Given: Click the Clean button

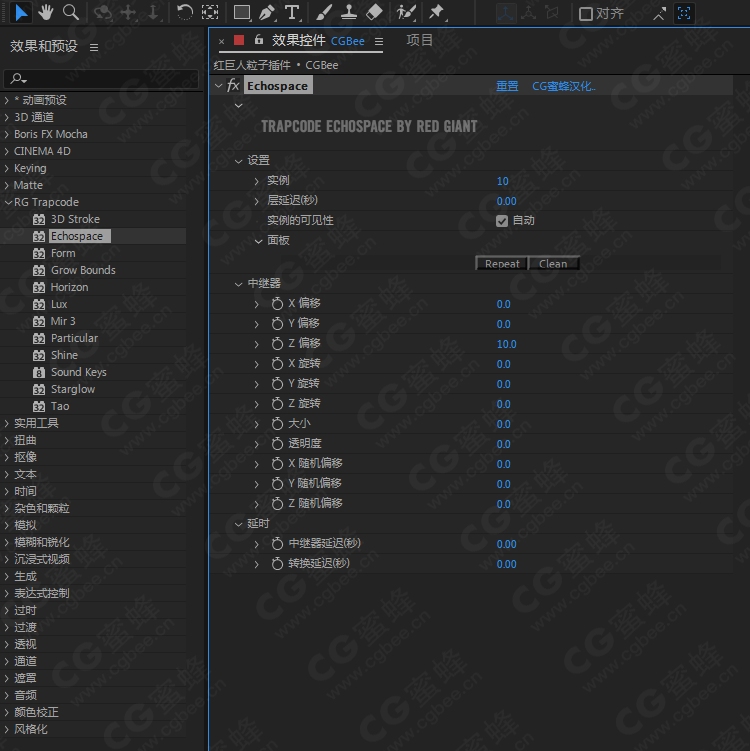Looking at the screenshot, I should click(x=553, y=263).
